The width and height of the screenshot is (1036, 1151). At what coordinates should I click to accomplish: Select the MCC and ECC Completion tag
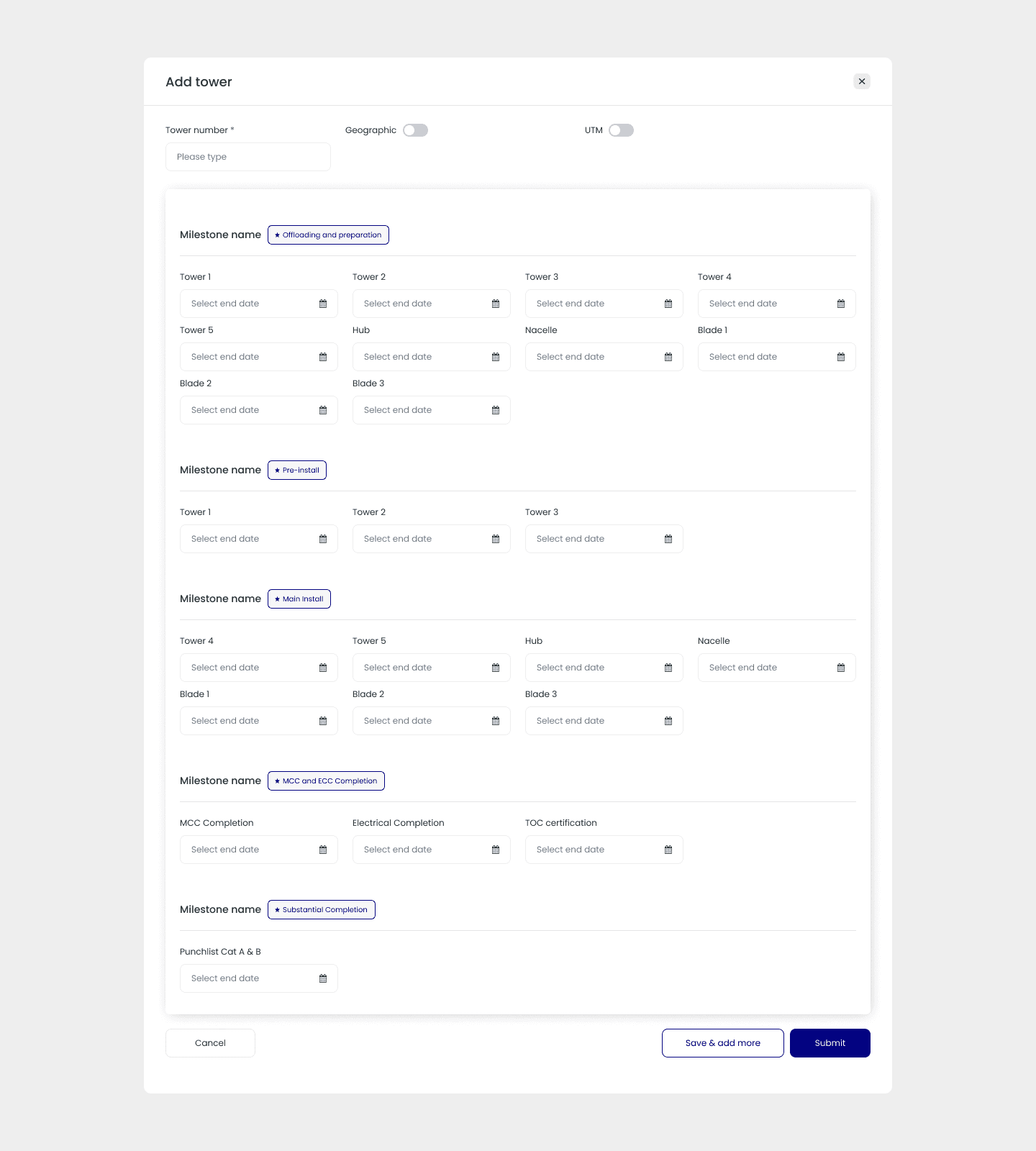click(326, 781)
